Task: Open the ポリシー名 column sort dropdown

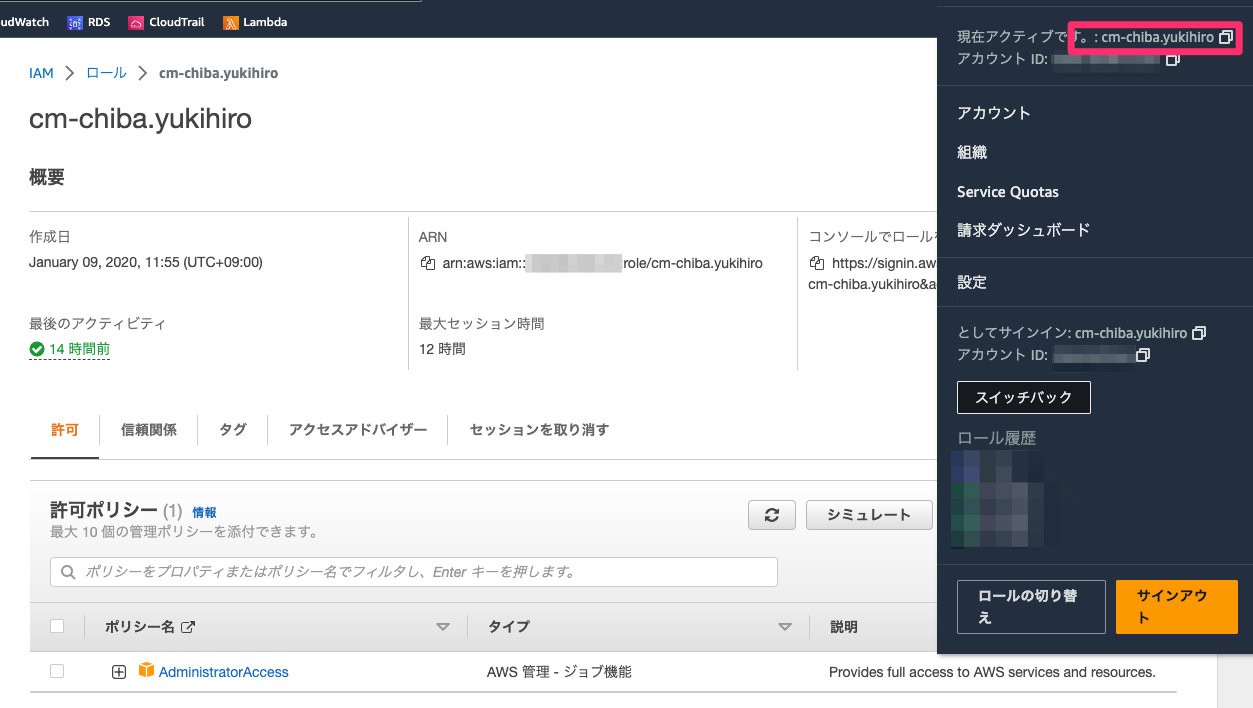Action: pos(442,626)
